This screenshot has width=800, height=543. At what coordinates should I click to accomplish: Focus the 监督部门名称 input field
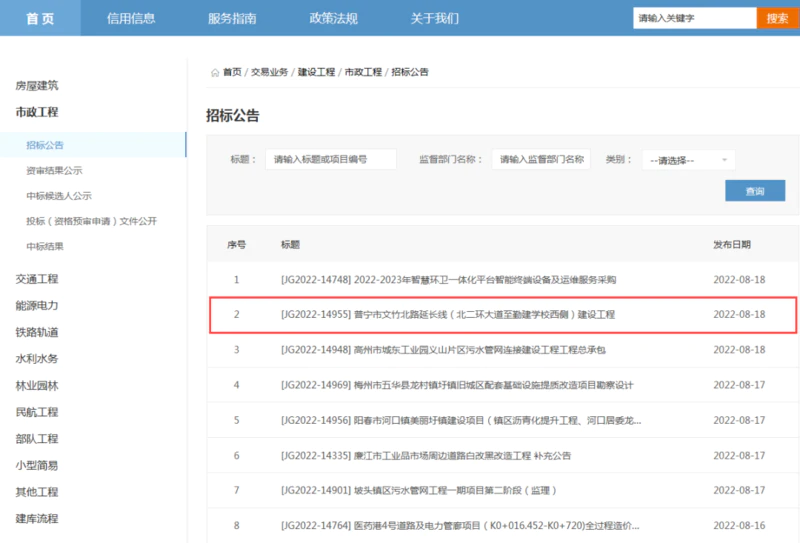click(x=541, y=160)
